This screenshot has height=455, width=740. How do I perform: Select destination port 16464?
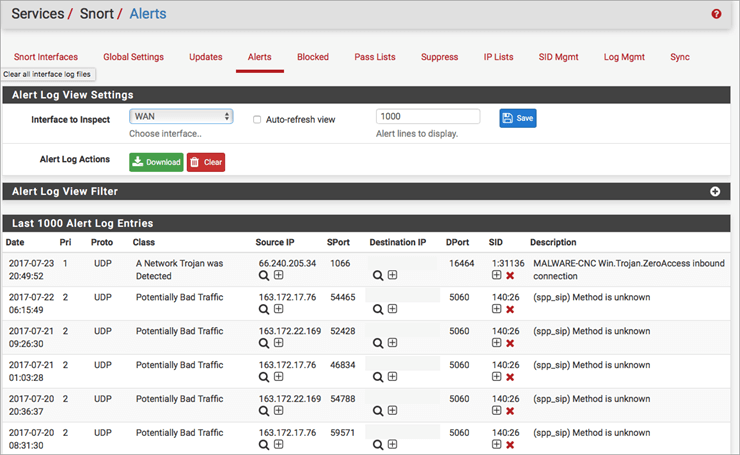[x=462, y=263]
